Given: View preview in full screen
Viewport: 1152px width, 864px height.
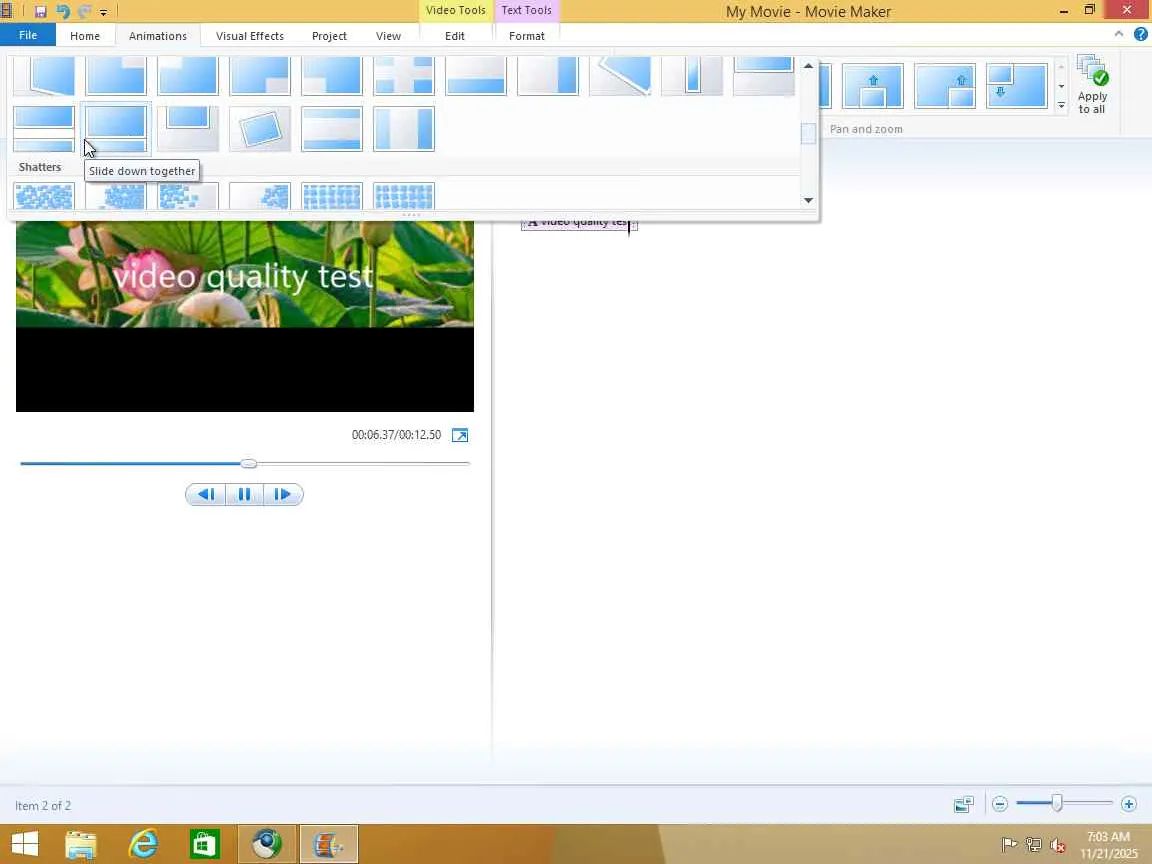Looking at the screenshot, I should click(x=460, y=436).
